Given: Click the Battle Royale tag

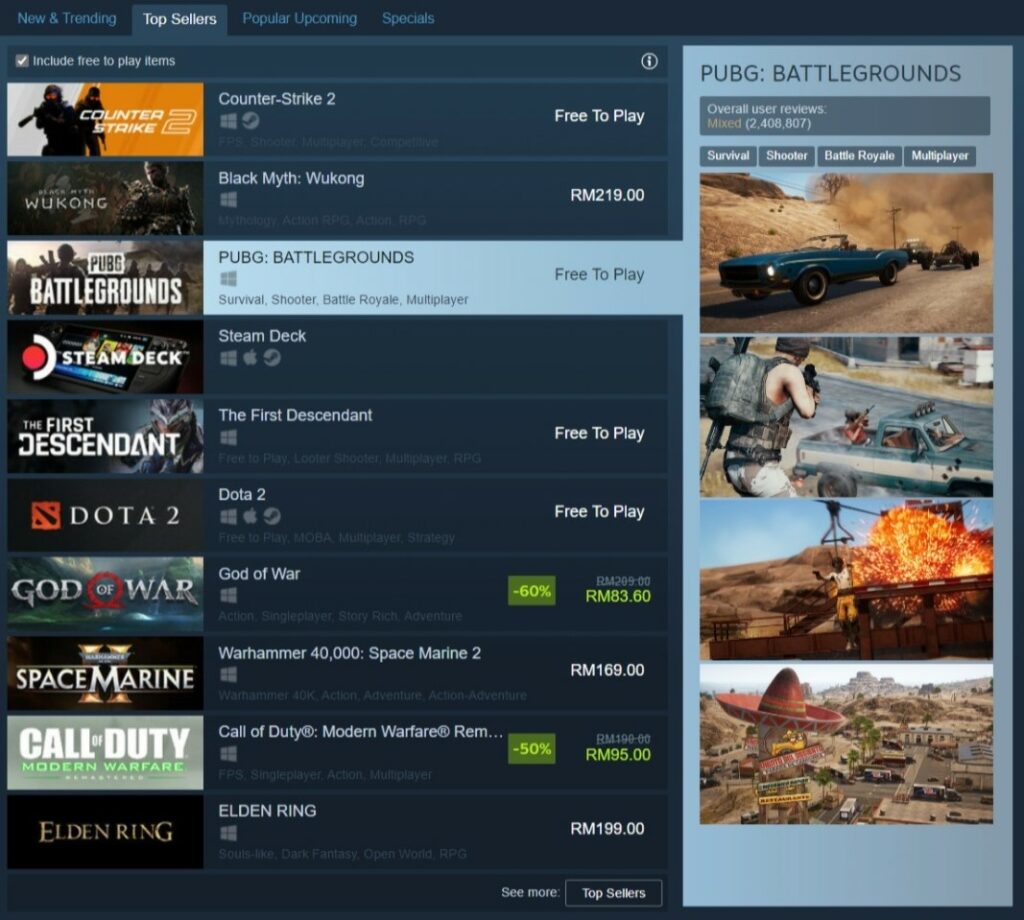Looking at the screenshot, I should 859,156.
